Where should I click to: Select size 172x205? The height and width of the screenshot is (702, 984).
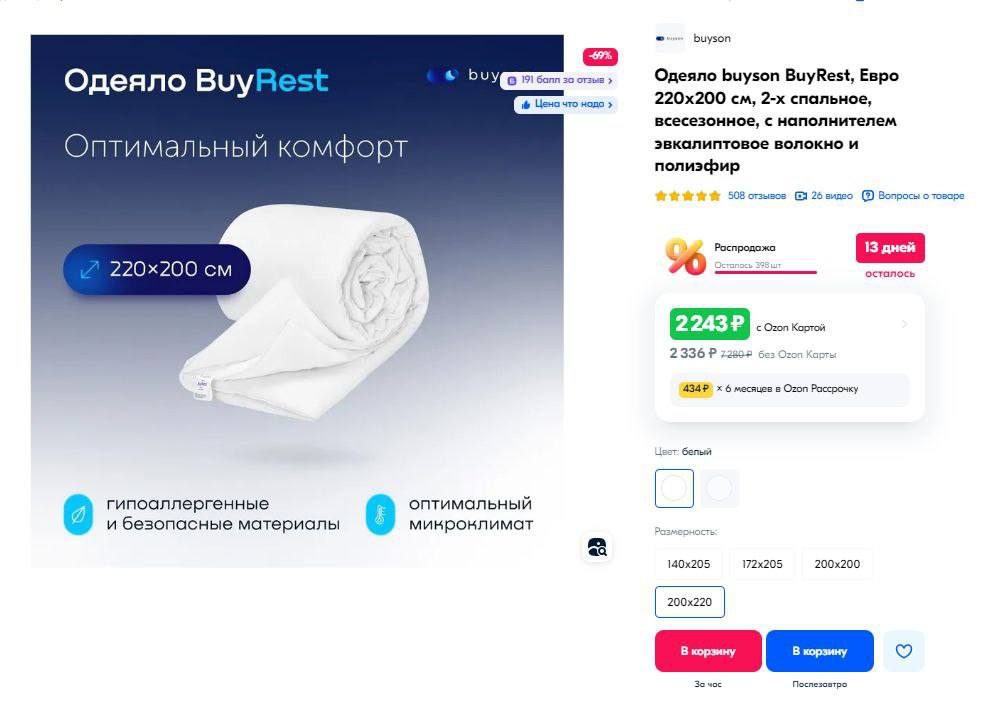pos(762,564)
